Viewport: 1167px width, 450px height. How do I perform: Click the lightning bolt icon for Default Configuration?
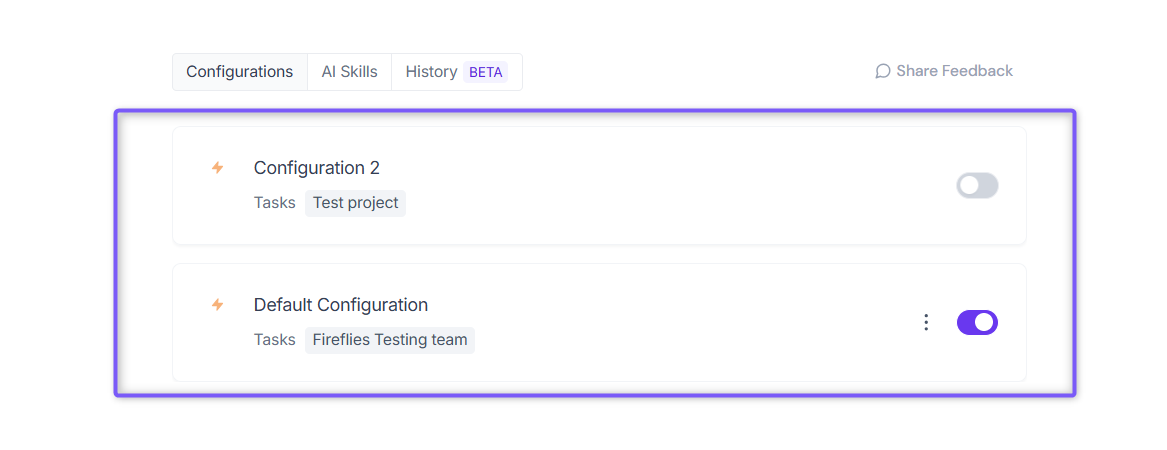coord(217,305)
